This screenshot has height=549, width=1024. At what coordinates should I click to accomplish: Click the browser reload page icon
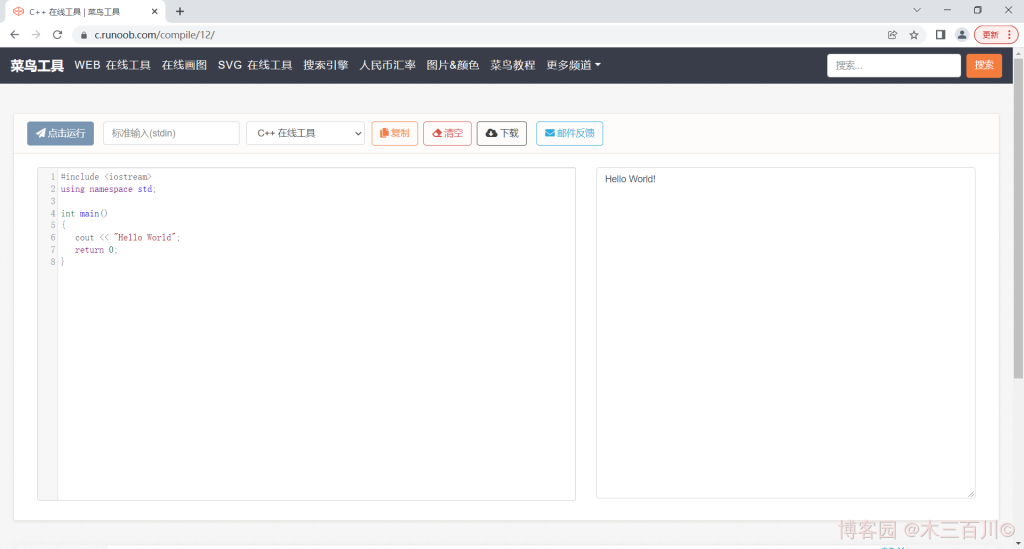57,34
